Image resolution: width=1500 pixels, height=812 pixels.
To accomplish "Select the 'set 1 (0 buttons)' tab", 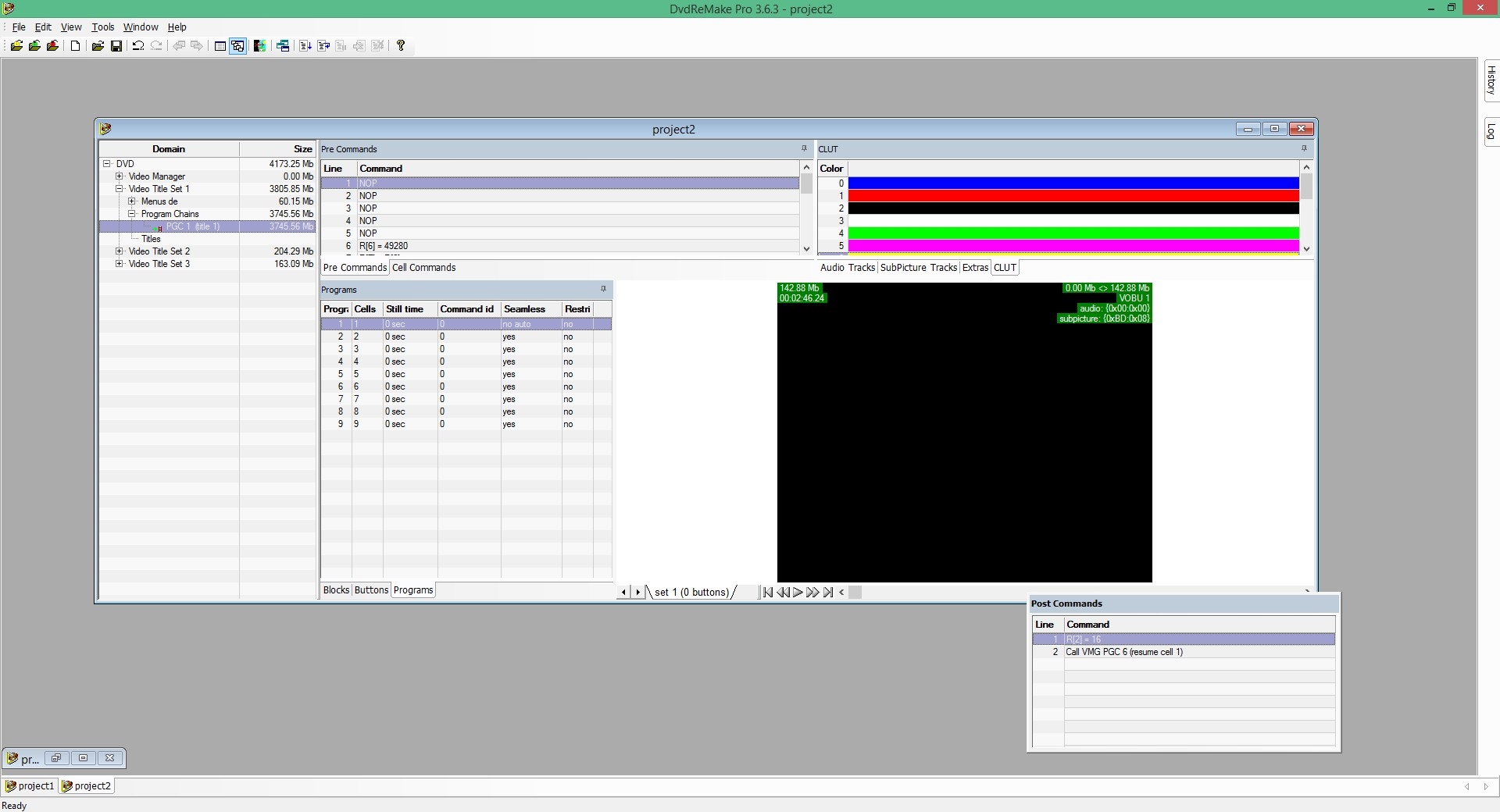I will pyautogui.click(x=691, y=593).
